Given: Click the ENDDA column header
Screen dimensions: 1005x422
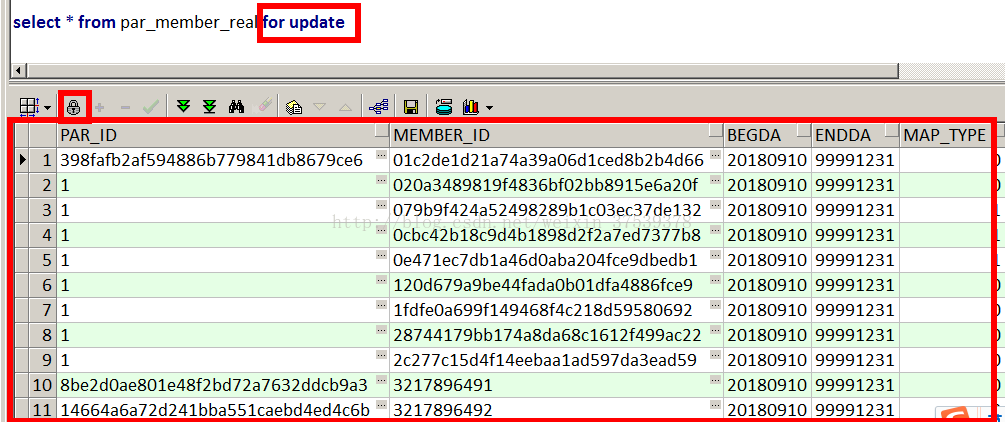Looking at the screenshot, I should tap(856, 135).
